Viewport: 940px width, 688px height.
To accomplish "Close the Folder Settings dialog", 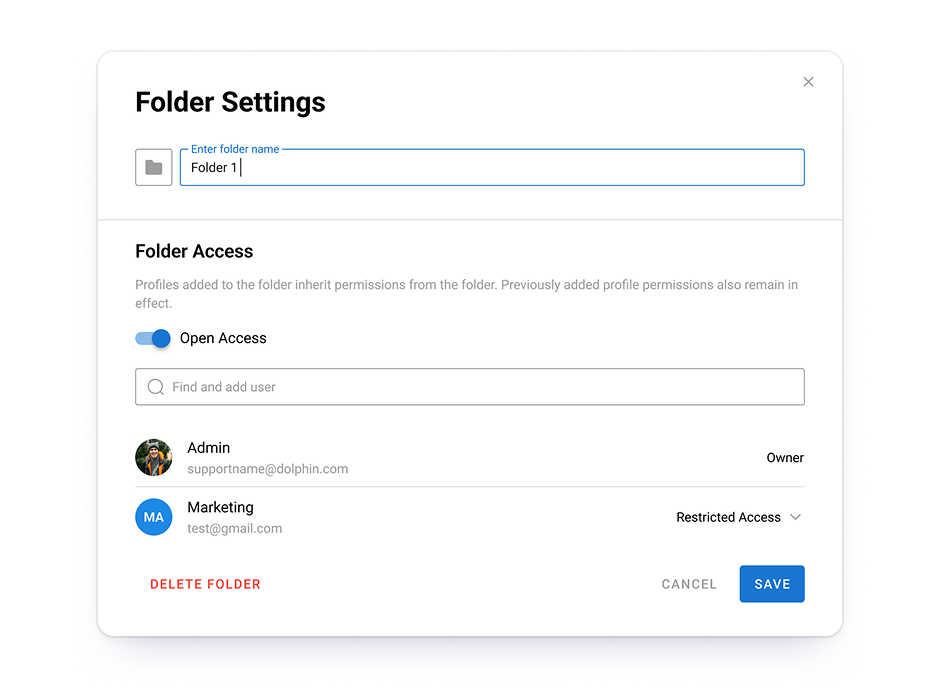I will (x=808, y=82).
